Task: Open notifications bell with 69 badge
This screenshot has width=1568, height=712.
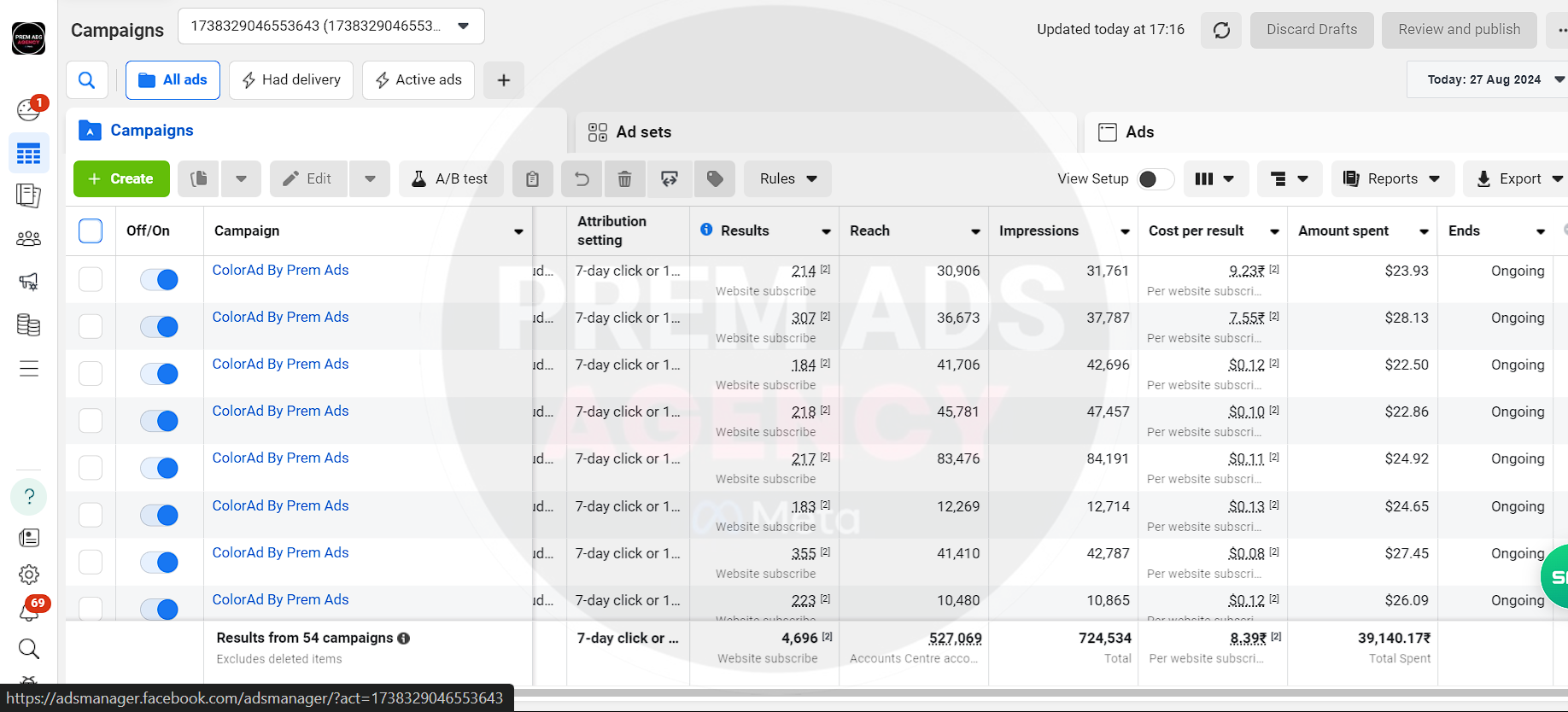Action: click(x=29, y=610)
